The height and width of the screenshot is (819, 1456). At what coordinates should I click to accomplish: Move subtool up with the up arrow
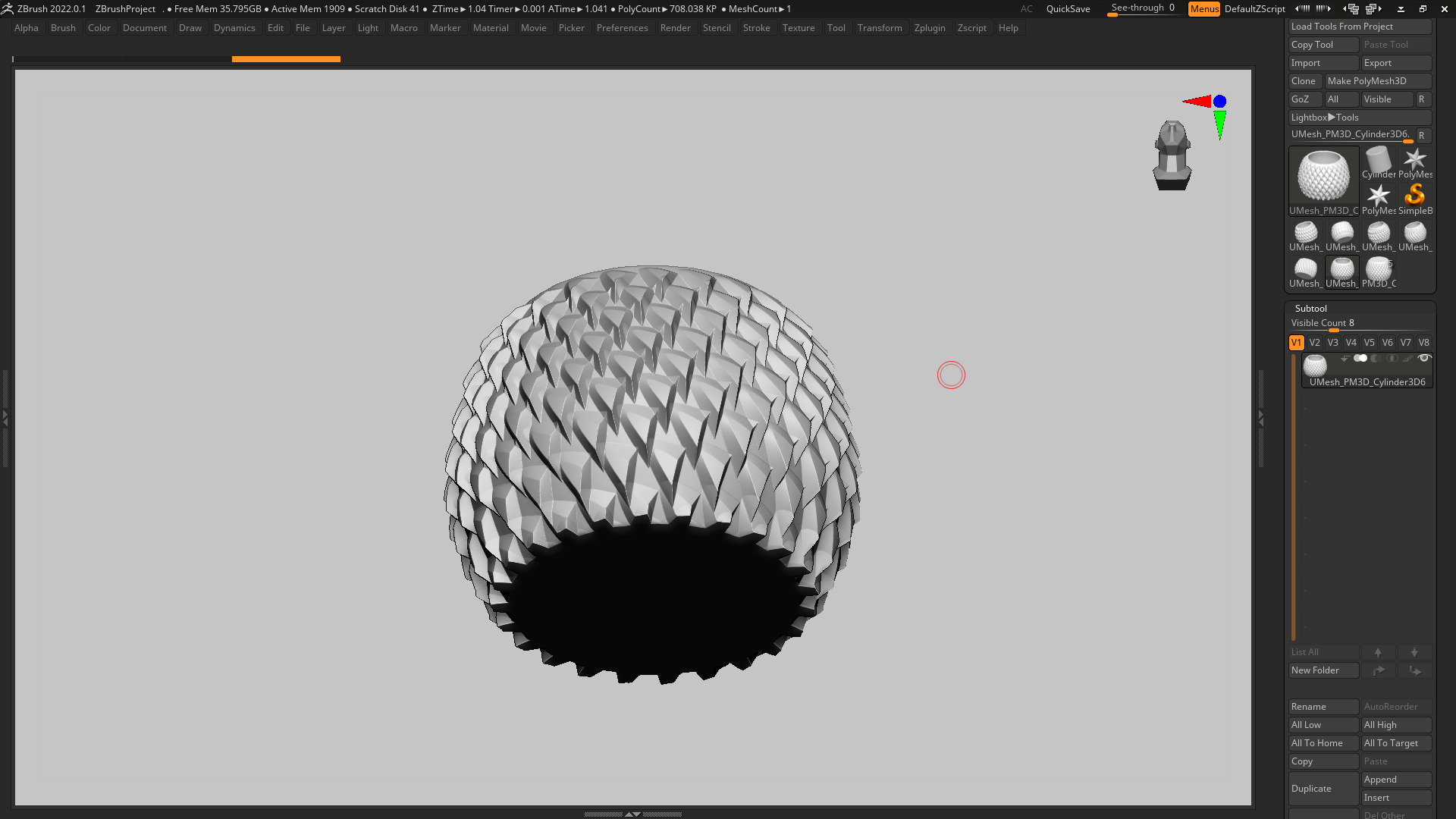1378,652
